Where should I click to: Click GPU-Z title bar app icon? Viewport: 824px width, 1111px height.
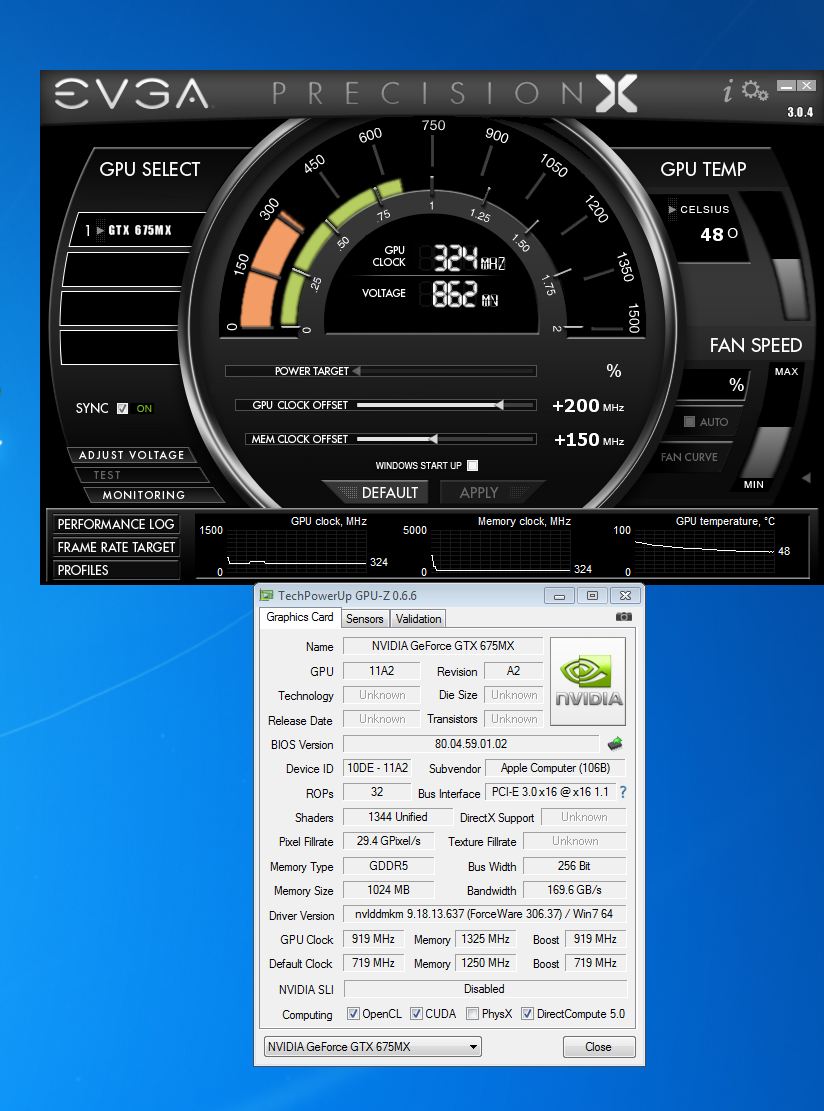coord(266,595)
